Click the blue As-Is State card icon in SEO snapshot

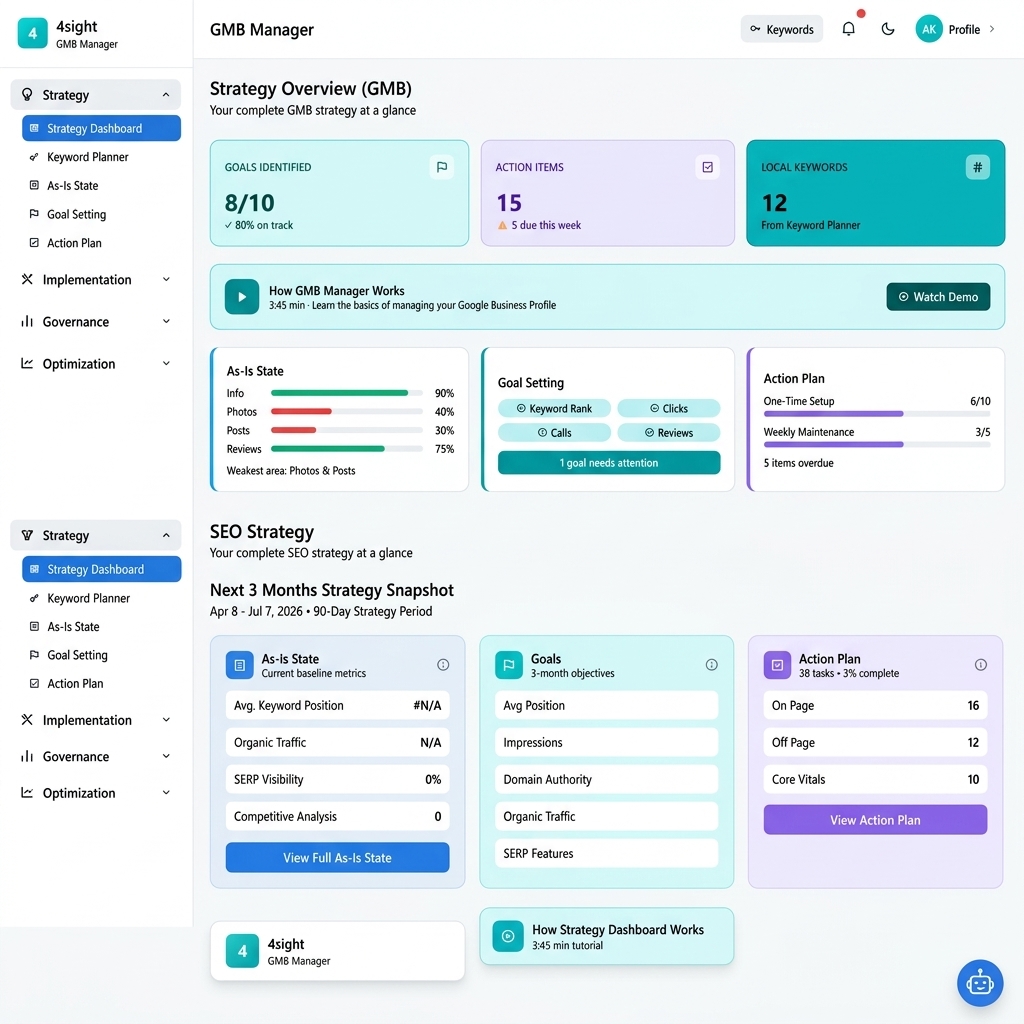coord(240,665)
